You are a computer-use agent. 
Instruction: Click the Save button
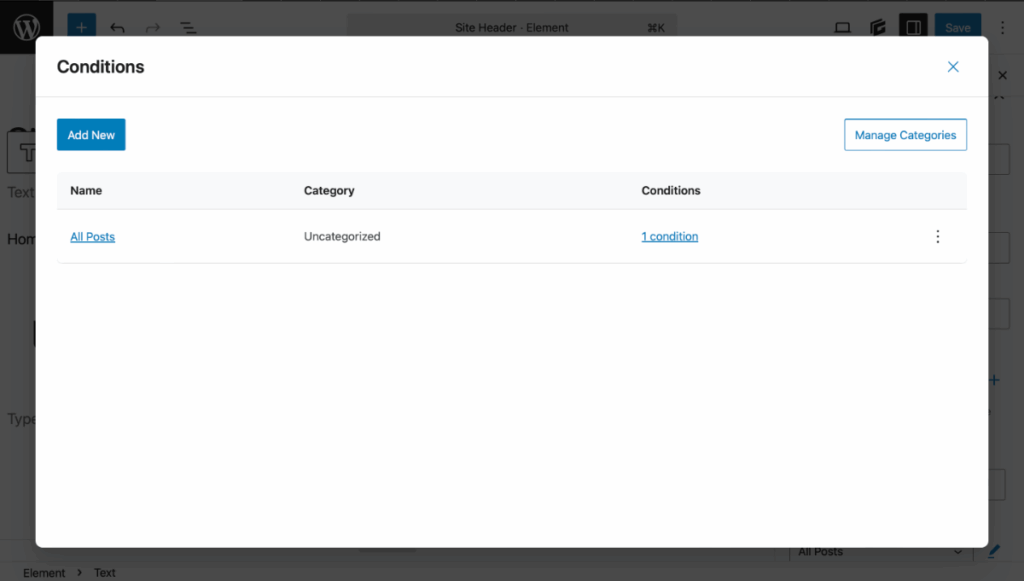point(957,27)
